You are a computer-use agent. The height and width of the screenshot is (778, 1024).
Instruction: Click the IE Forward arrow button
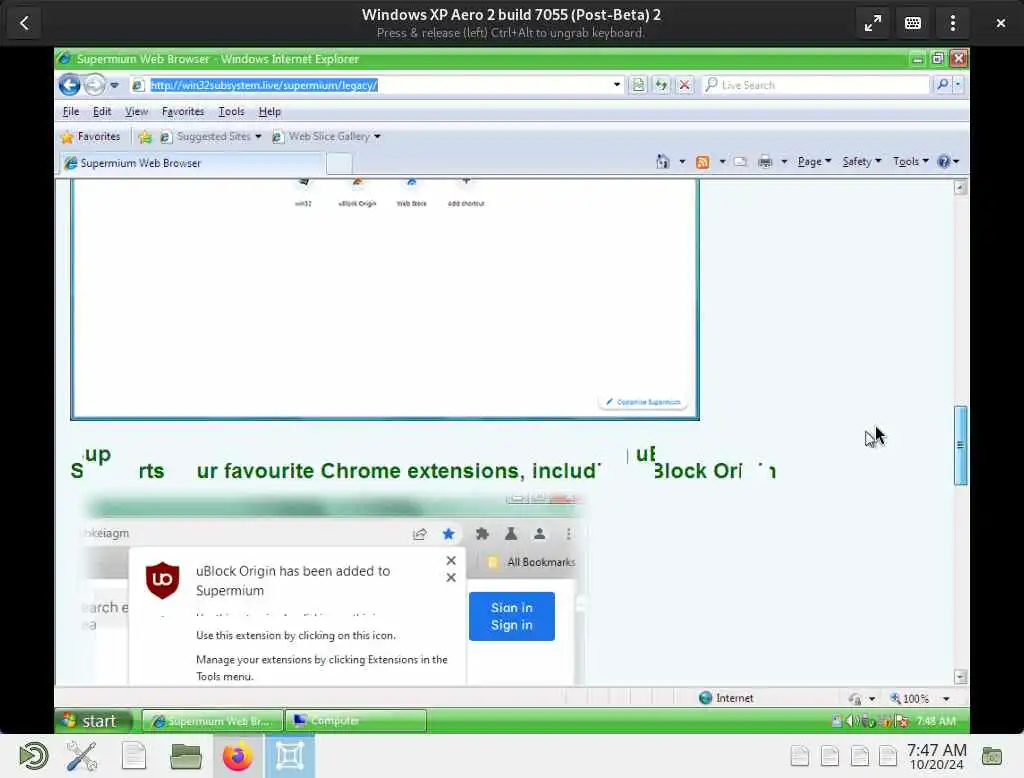[95, 85]
